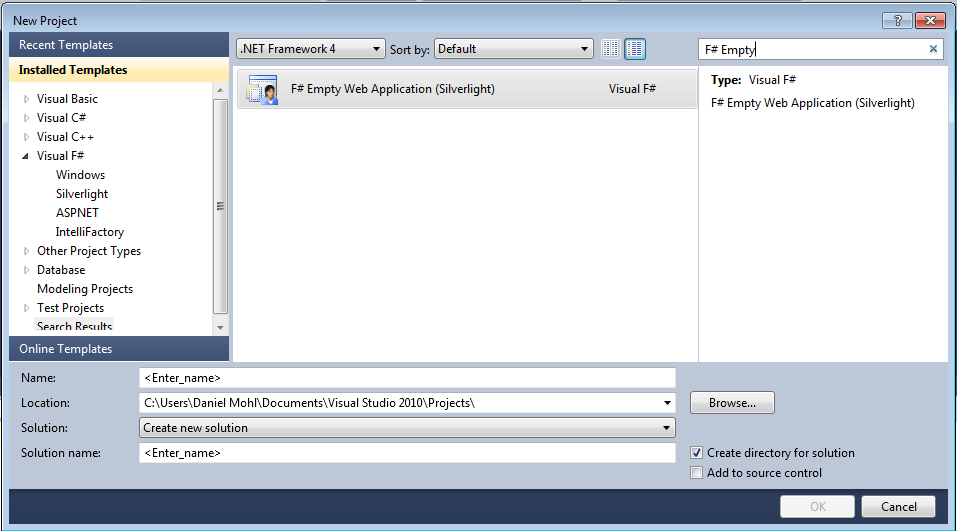
Task: Click the project Name input field
Action: [407, 378]
